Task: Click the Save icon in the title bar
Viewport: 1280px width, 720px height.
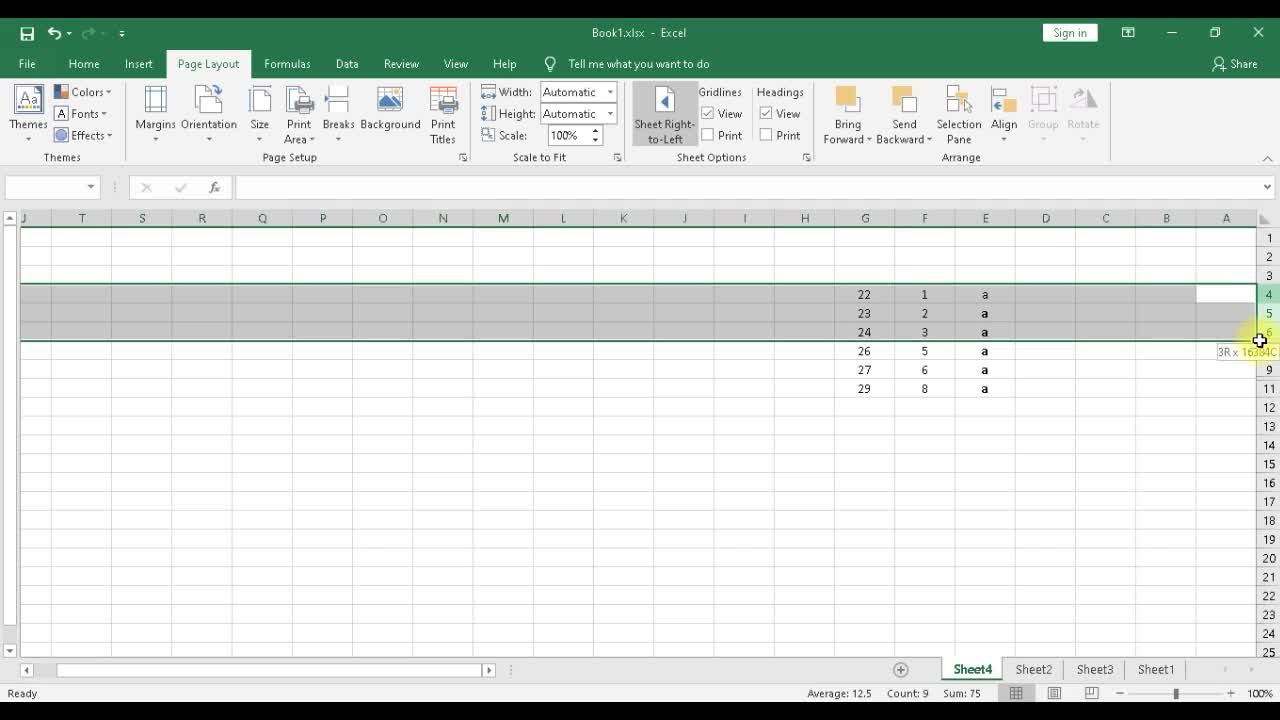Action: 27,33
